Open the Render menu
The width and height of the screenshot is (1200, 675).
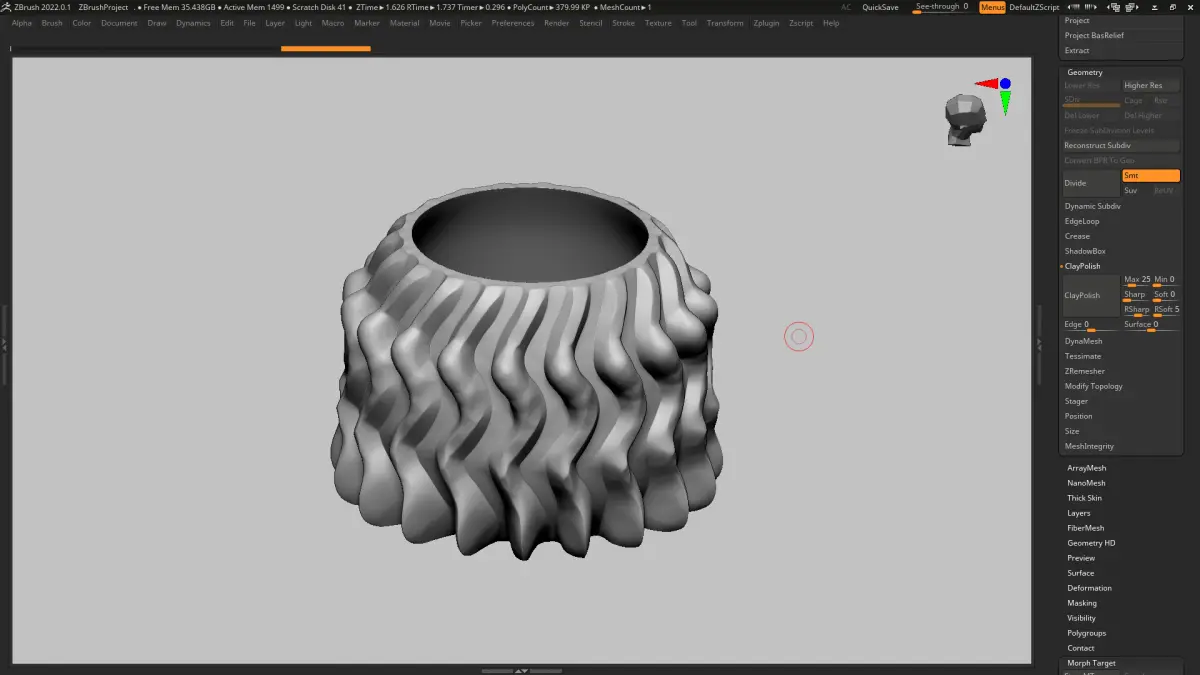tap(556, 23)
